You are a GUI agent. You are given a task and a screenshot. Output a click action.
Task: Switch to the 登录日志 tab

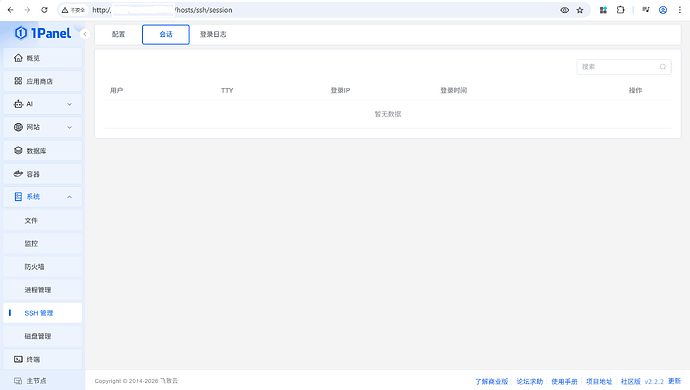click(x=213, y=34)
